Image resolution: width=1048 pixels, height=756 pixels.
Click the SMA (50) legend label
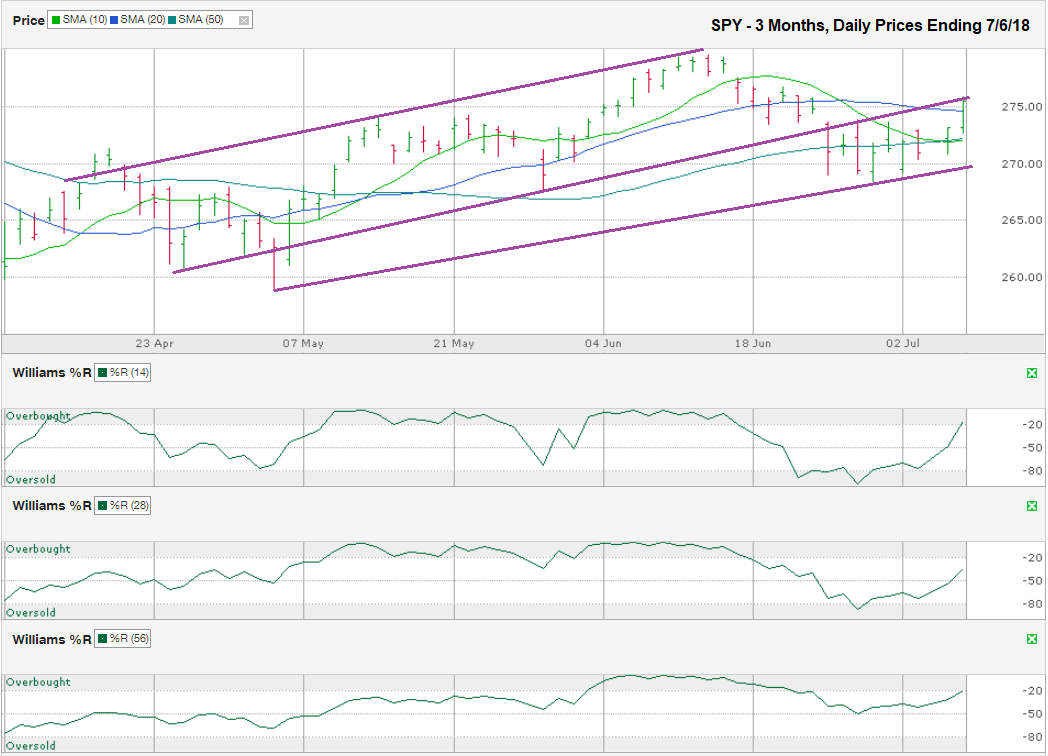click(201, 20)
